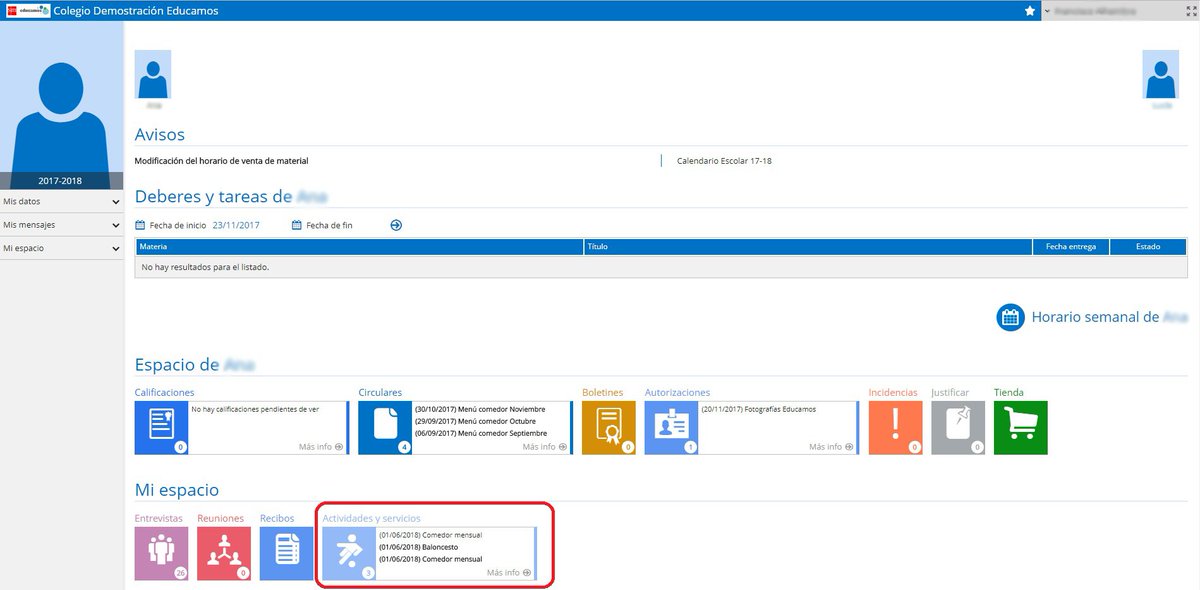Open the Horario semanal calendar icon
Screen dimensions: 1200x590
1011,317
